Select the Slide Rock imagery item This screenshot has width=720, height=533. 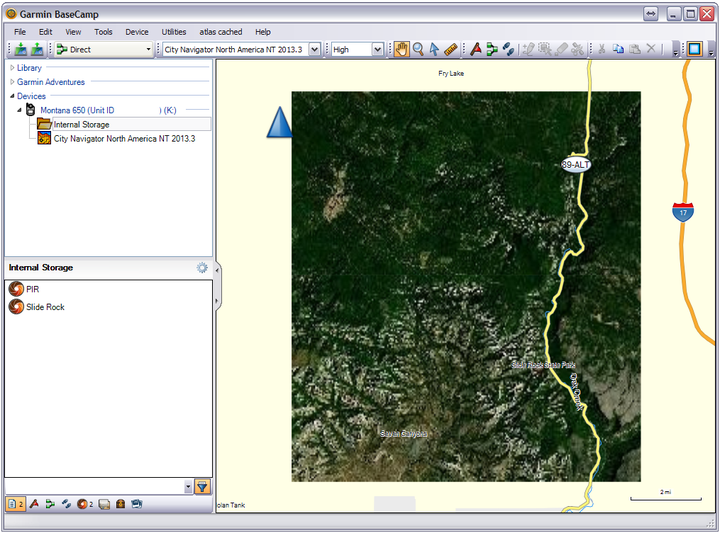(45, 307)
